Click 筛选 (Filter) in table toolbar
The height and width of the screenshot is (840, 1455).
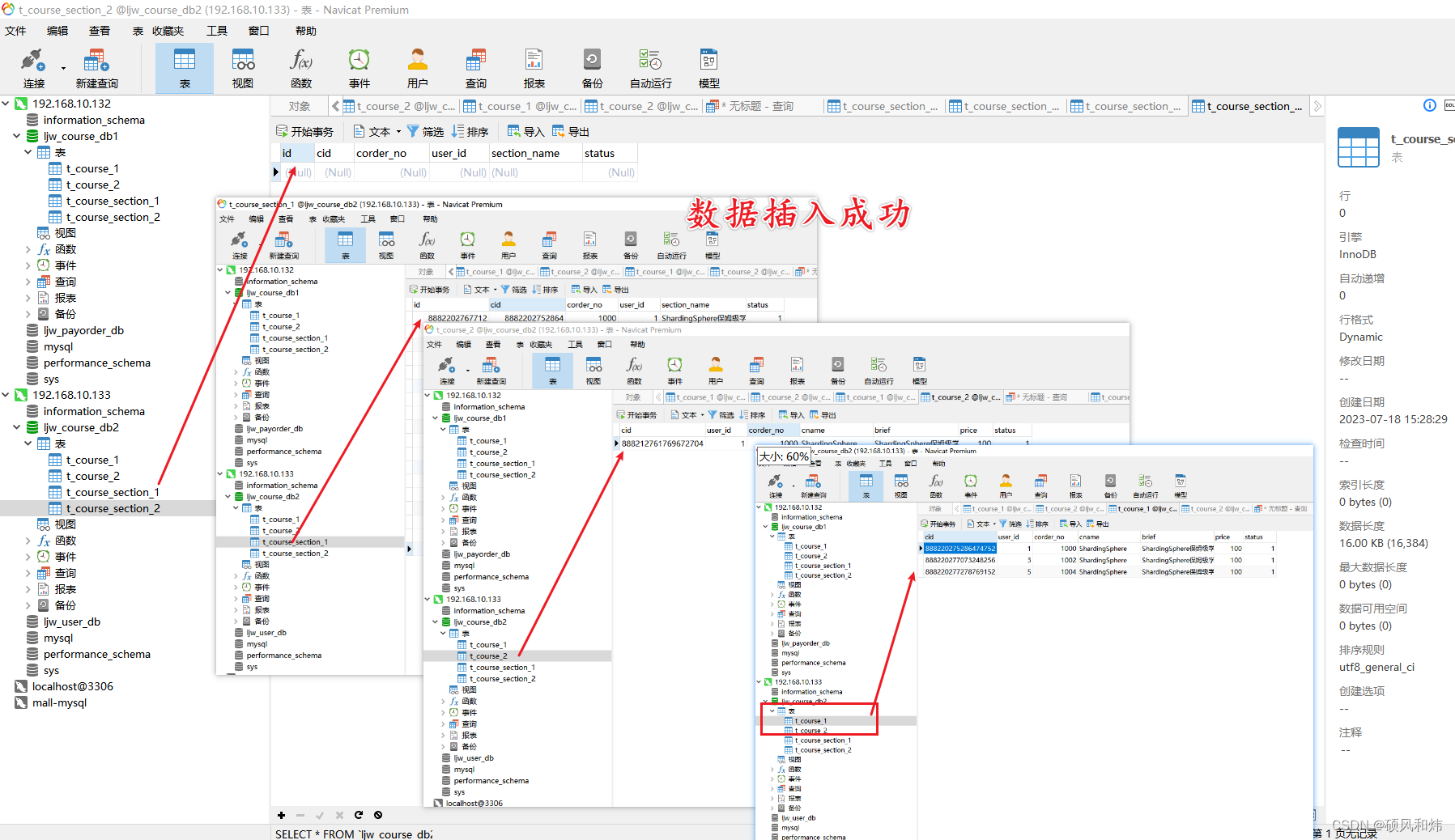click(x=425, y=132)
